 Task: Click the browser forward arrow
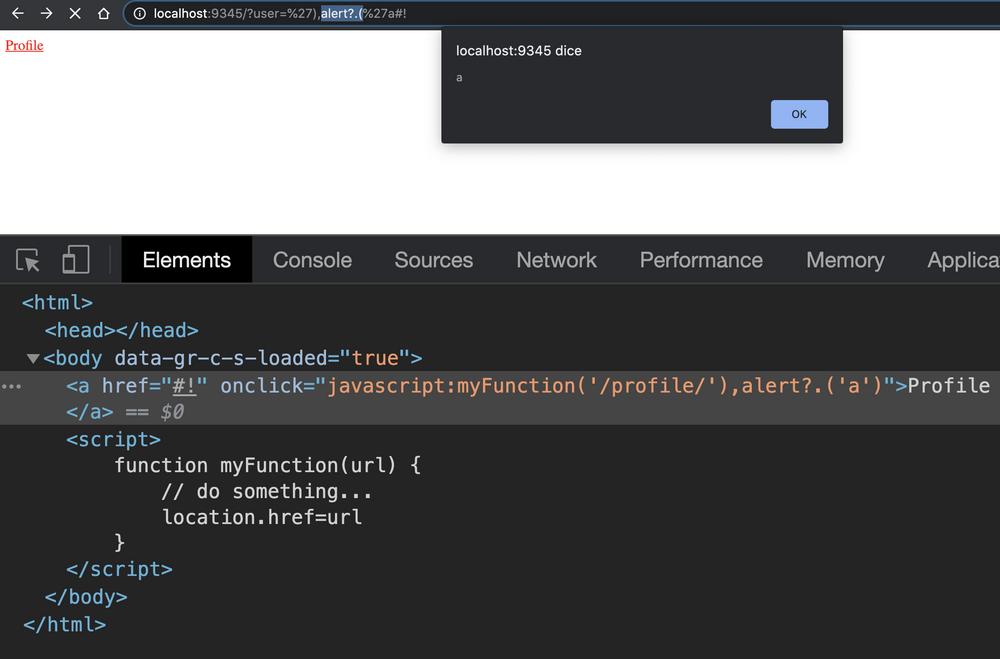click(46, 14)
